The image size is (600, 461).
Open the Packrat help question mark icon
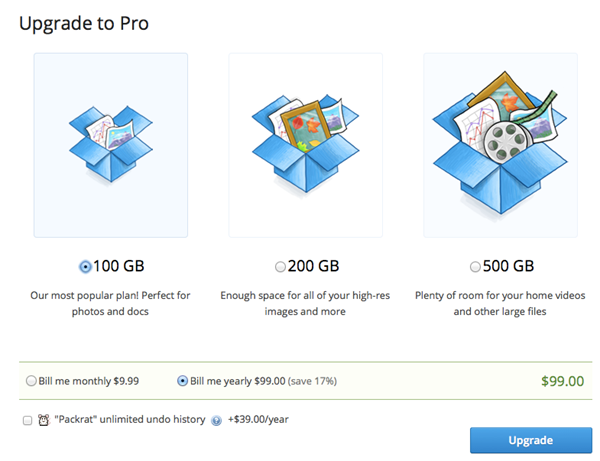[215, 420]
